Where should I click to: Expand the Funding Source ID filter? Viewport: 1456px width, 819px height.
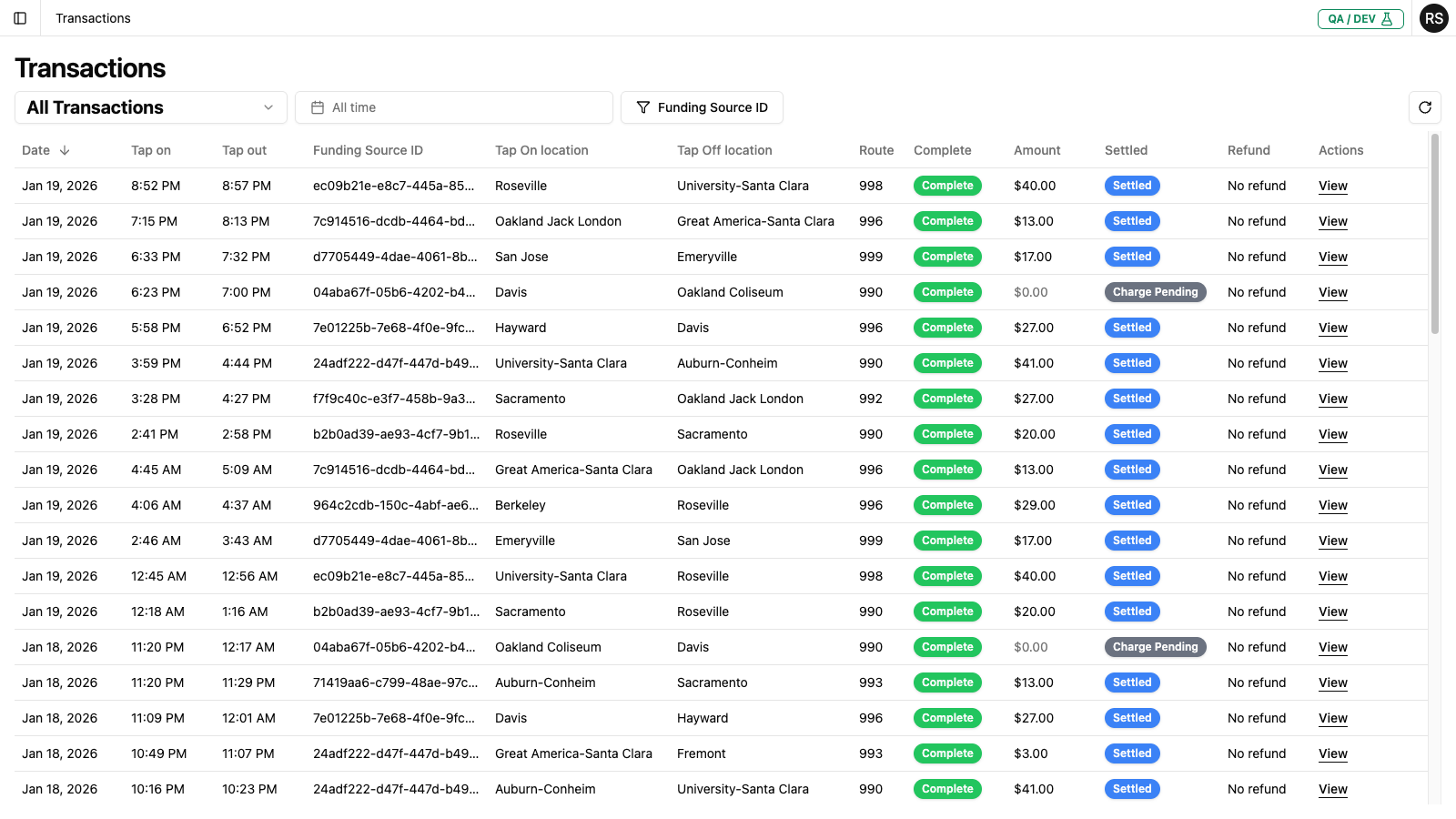(x=702, y=107)
